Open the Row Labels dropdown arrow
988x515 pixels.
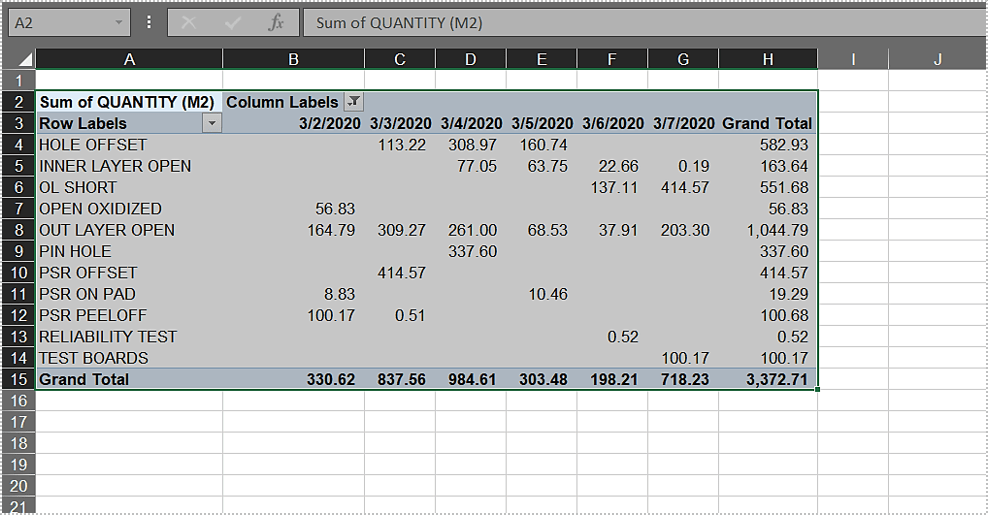click(211, 124)
